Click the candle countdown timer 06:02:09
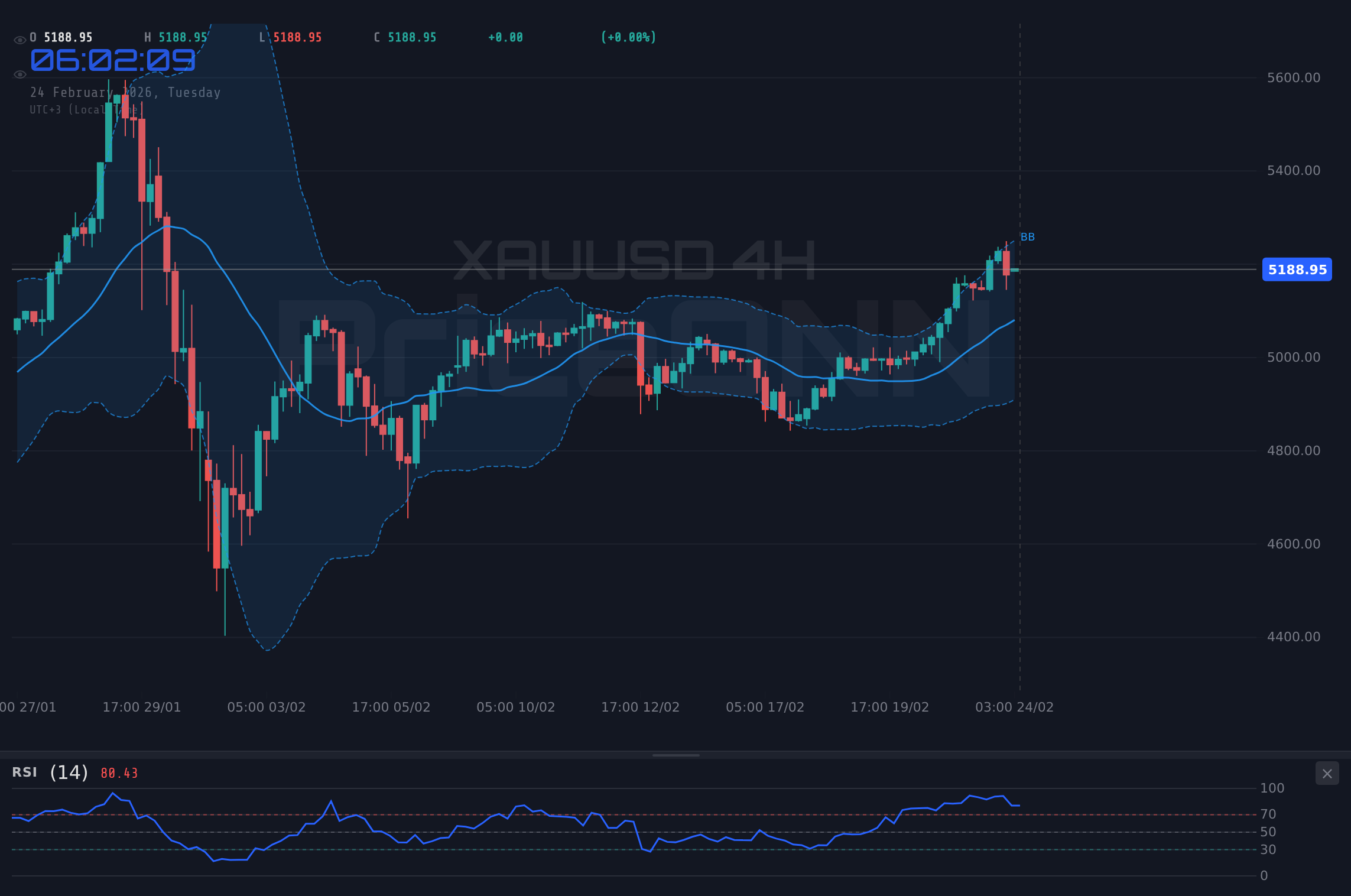 click(112, 61)
